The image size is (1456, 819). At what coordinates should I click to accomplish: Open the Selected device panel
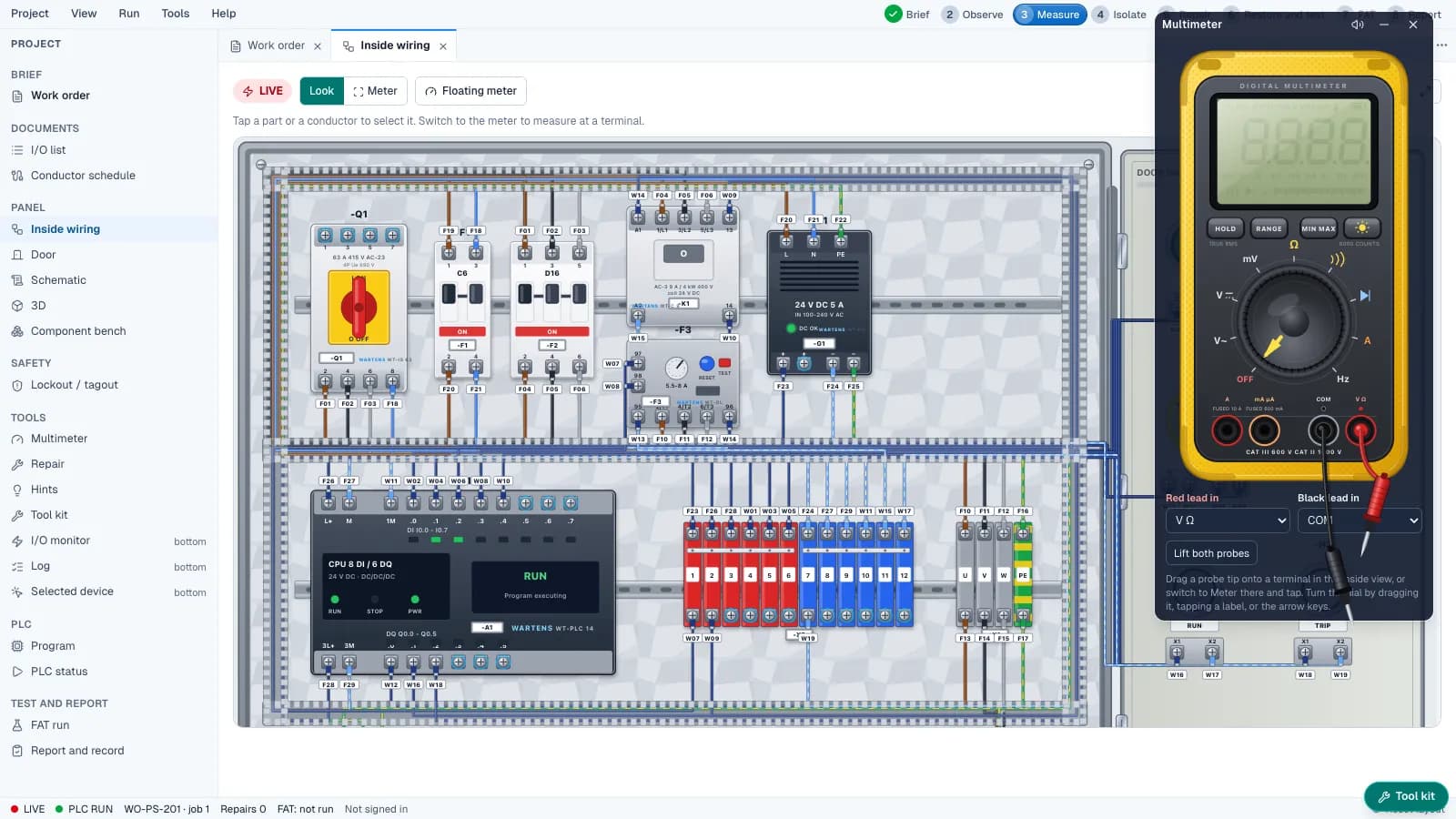(x=72, y=591)
